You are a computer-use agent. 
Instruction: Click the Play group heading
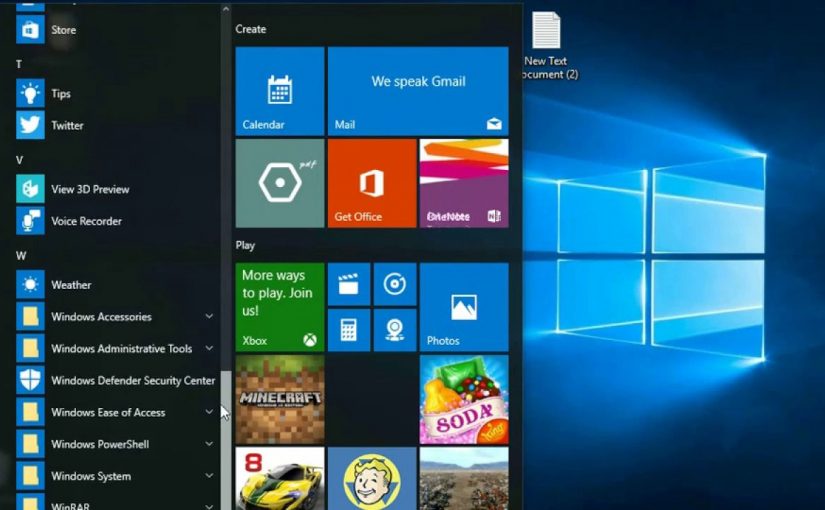click(x=245, y=245)
